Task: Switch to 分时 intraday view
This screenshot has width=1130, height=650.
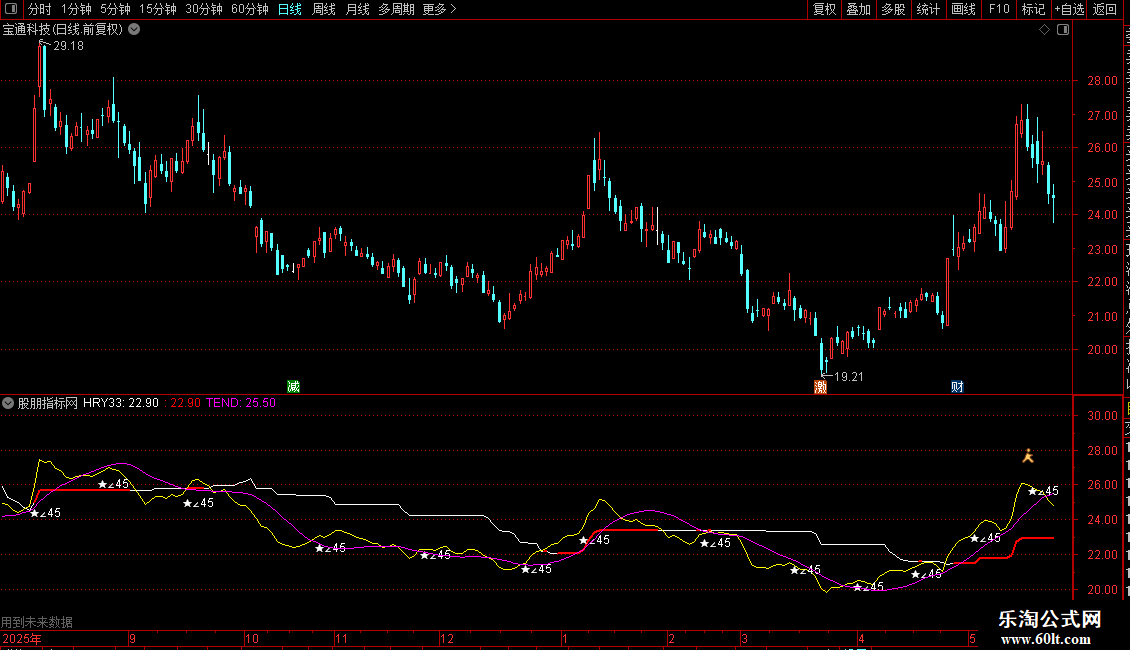Action: pos(40,9)
